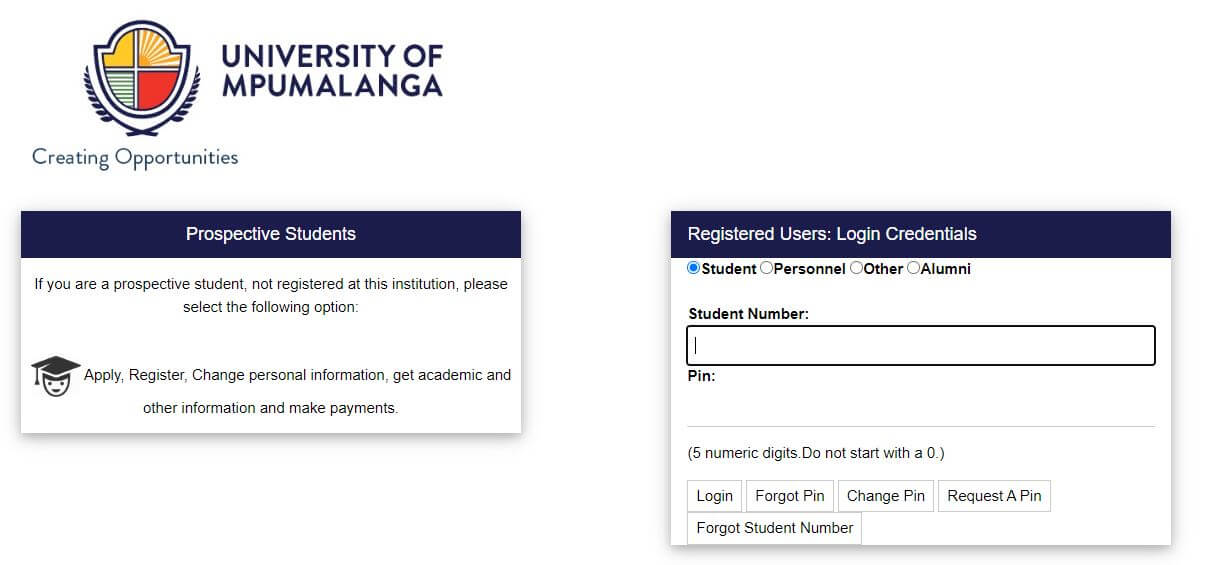Click the Prospective Students panel header

[271, 234]
